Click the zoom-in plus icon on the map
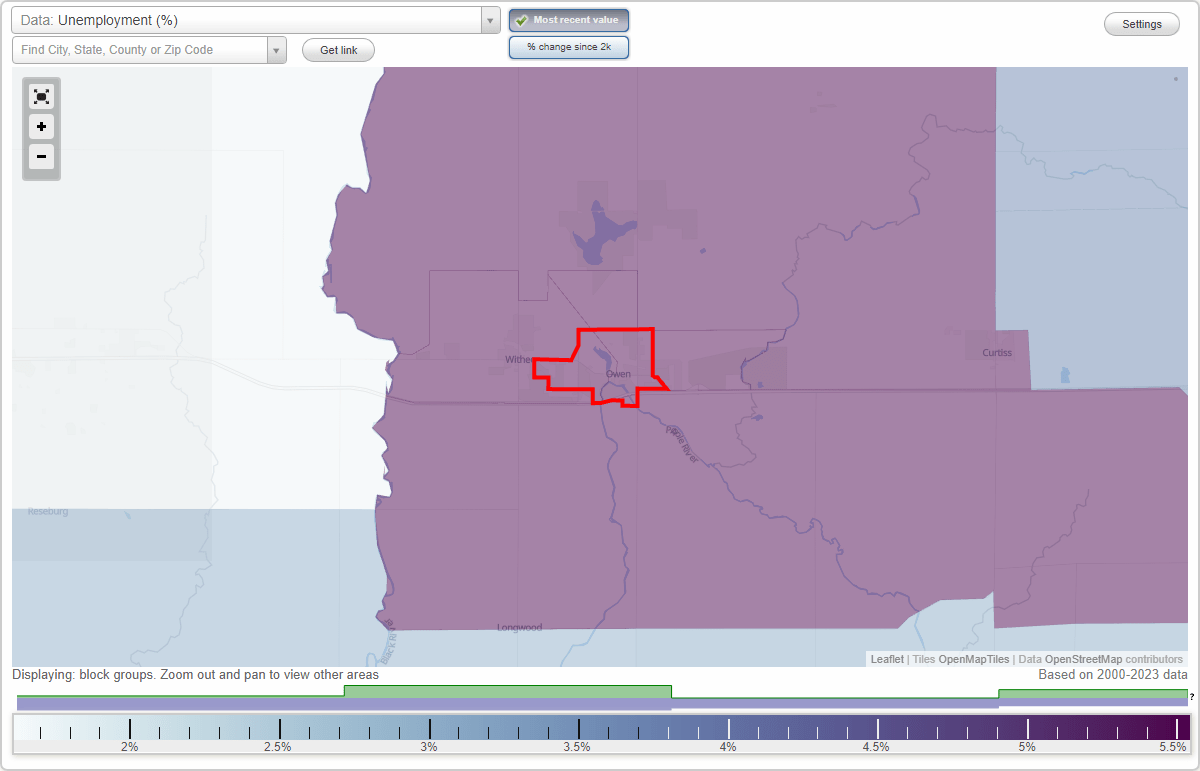Image resolution: width=1200 pixels, height=771 pixels. [x=41, y=127]
